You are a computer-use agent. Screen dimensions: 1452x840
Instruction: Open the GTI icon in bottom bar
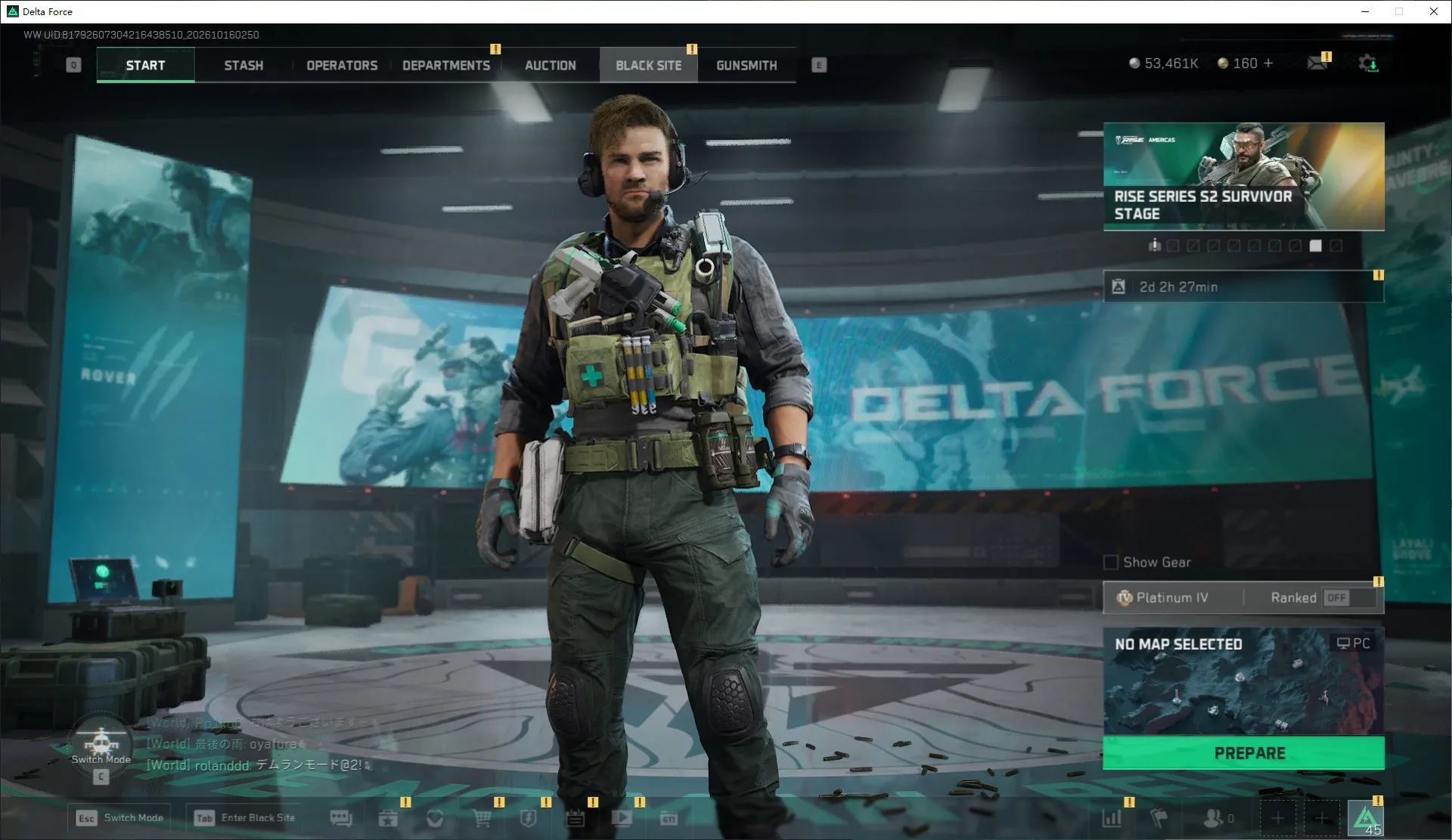pos(669,818)
